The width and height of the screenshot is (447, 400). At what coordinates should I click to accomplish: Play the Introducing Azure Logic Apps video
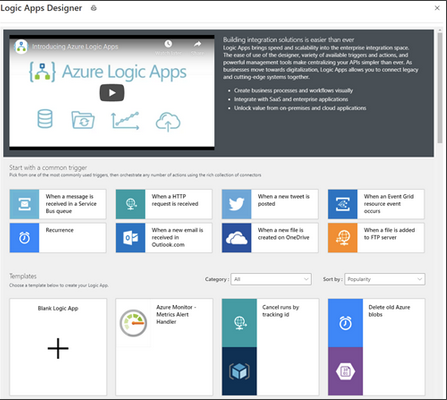click(x=112, y=93)
